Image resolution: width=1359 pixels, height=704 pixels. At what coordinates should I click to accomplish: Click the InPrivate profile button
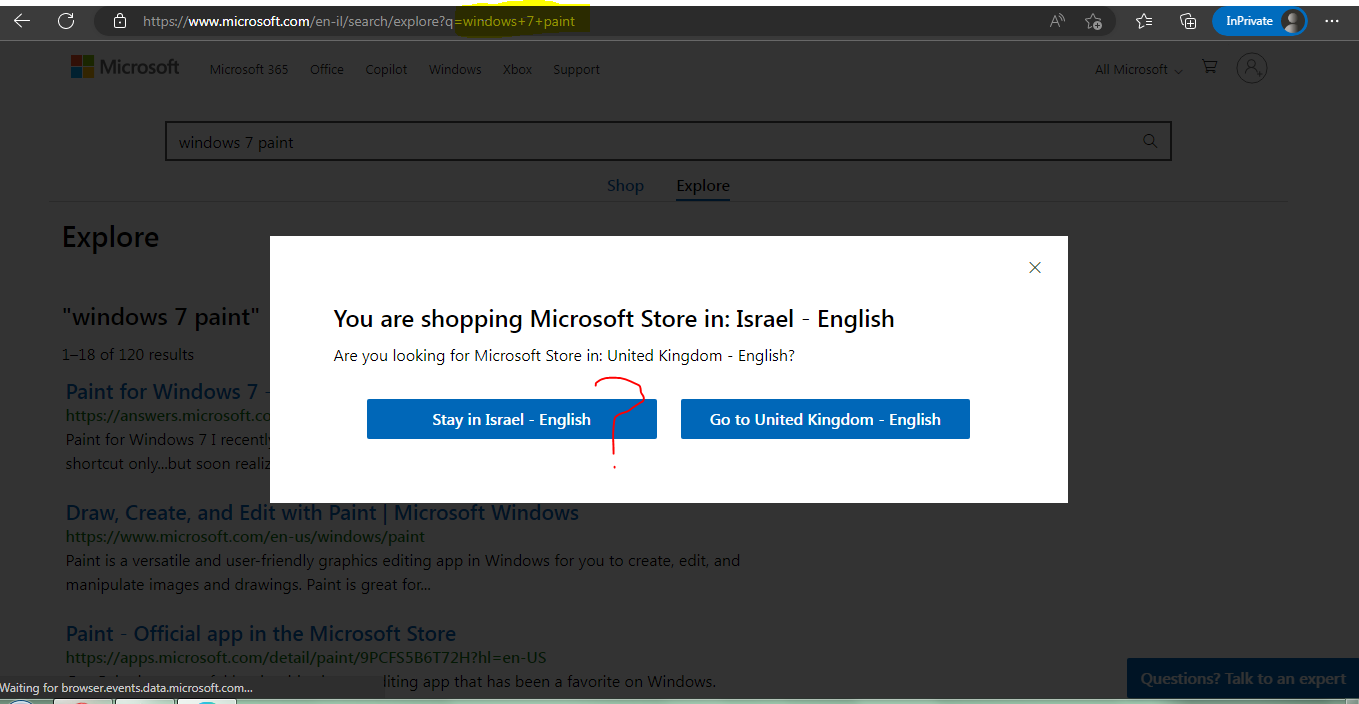pyautogui.click(x=1260, y=21)
